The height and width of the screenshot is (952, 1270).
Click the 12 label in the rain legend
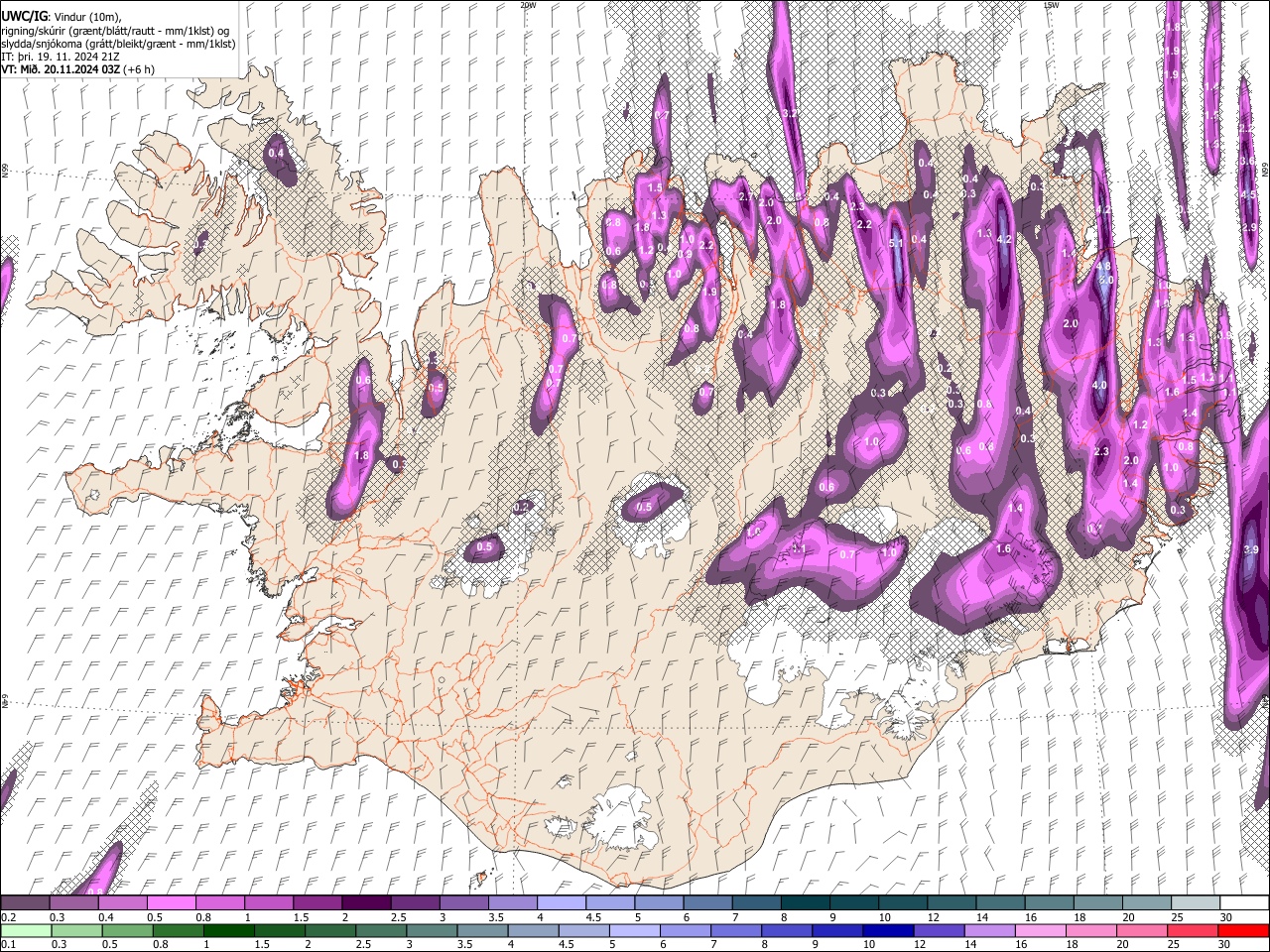[920, 944]
